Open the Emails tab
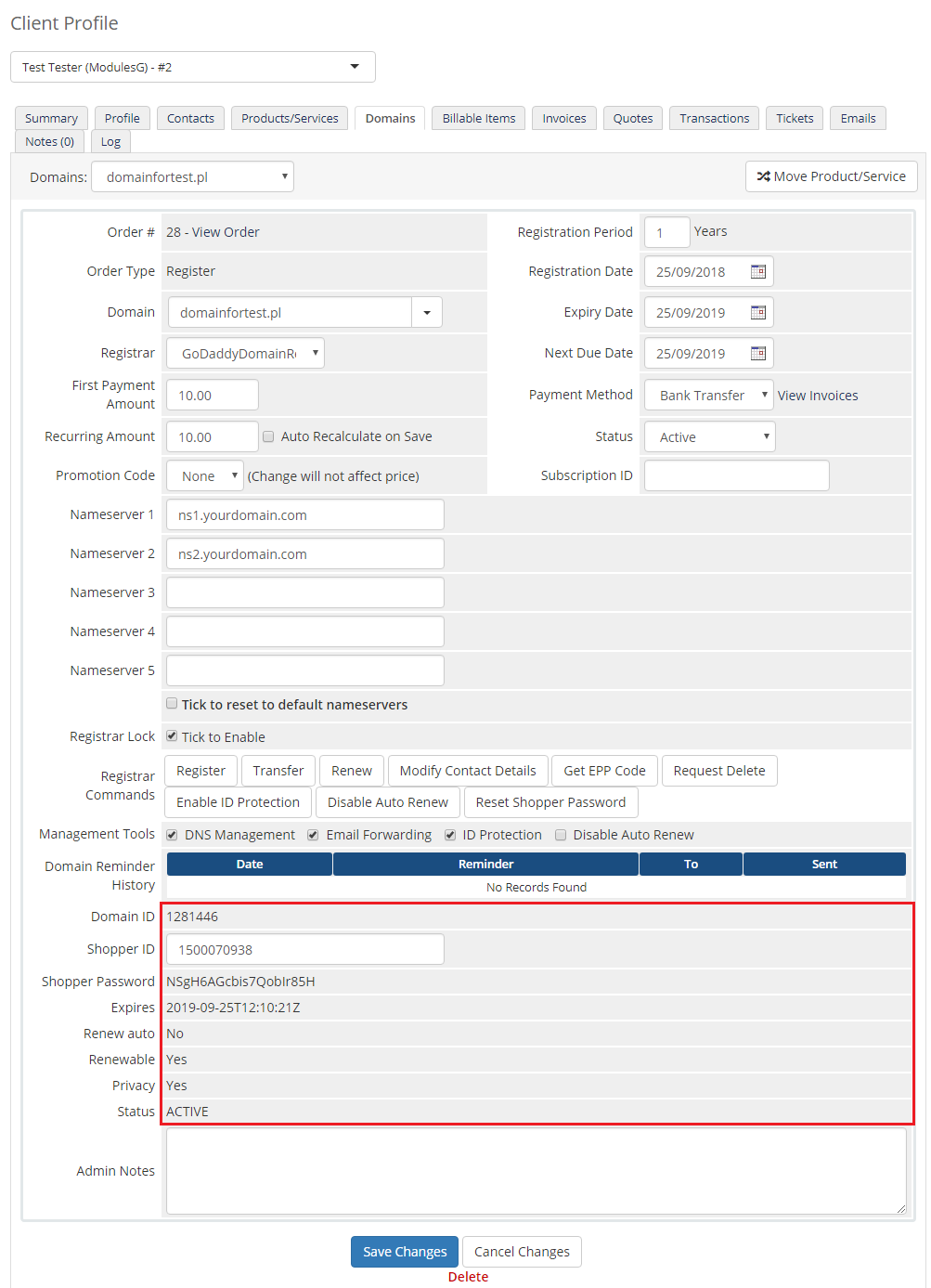The image size is (931, 1288). click(x=859, y=118)
